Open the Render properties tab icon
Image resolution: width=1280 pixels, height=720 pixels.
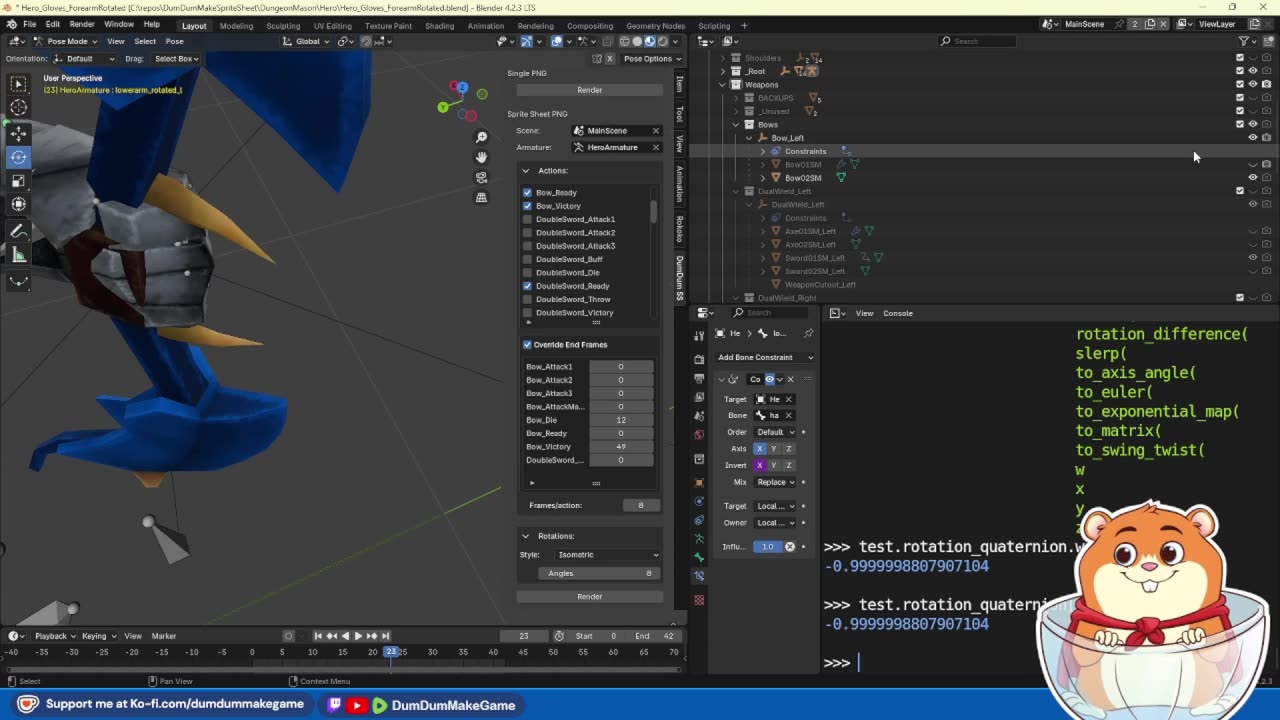699,359
